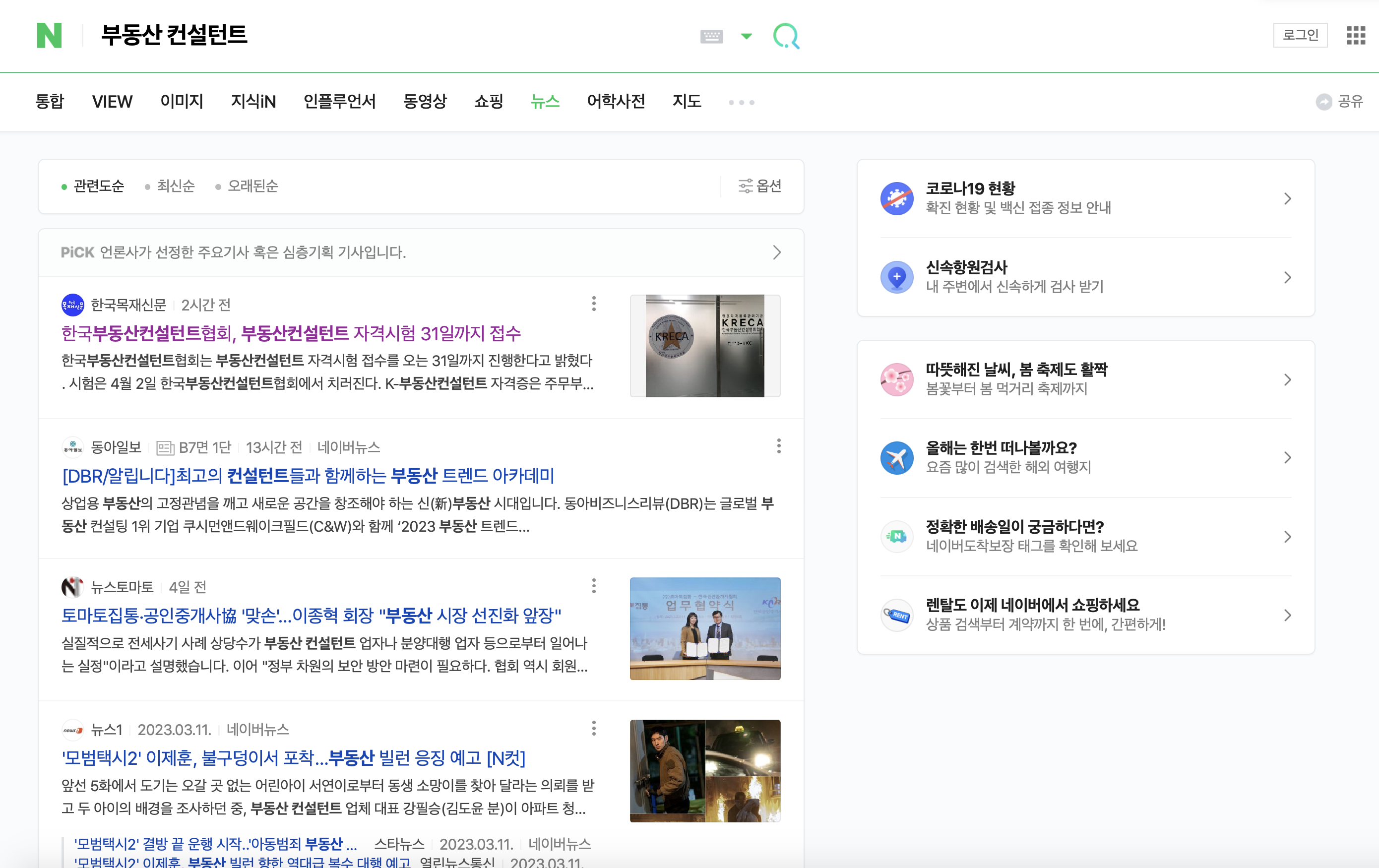Switch to the 어학사전 tab

pyautogui.click(x=616, y=101)
